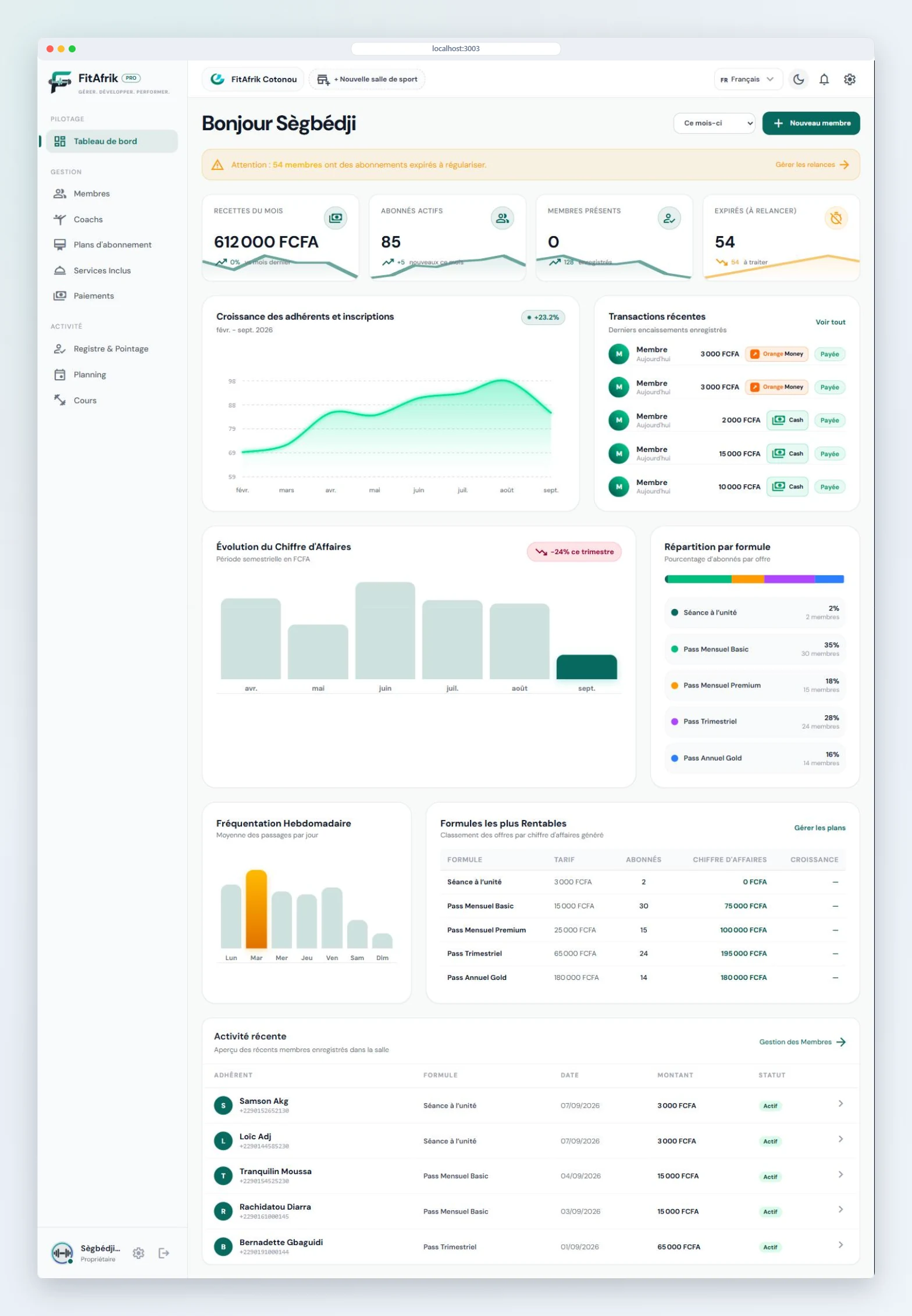Open the Planning page
This screenshot has height=1316, width=912.
pos(112,375)
